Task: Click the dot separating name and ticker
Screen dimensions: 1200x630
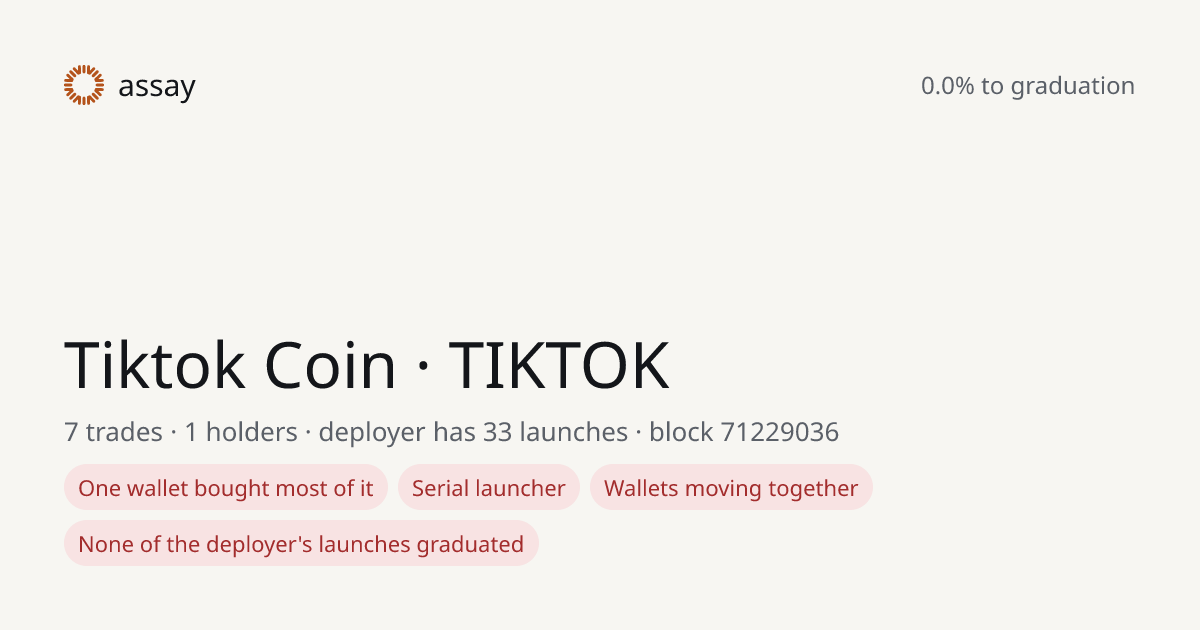Action: tap(422, 367)
